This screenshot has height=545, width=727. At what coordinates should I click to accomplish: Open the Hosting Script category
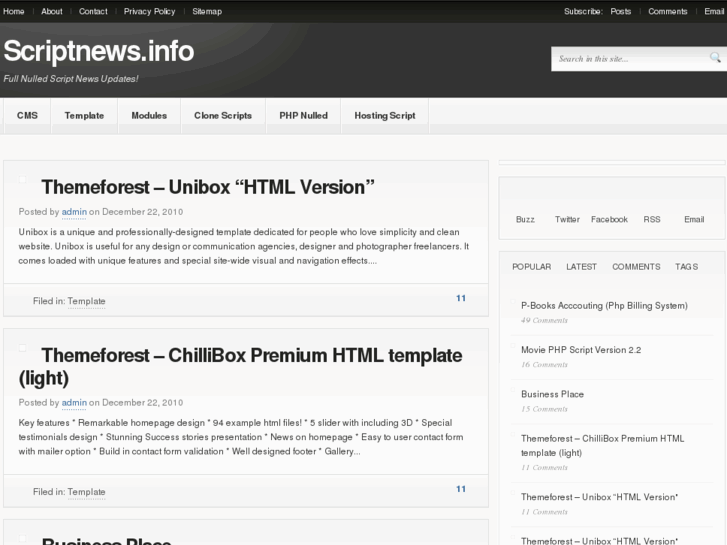385,115
